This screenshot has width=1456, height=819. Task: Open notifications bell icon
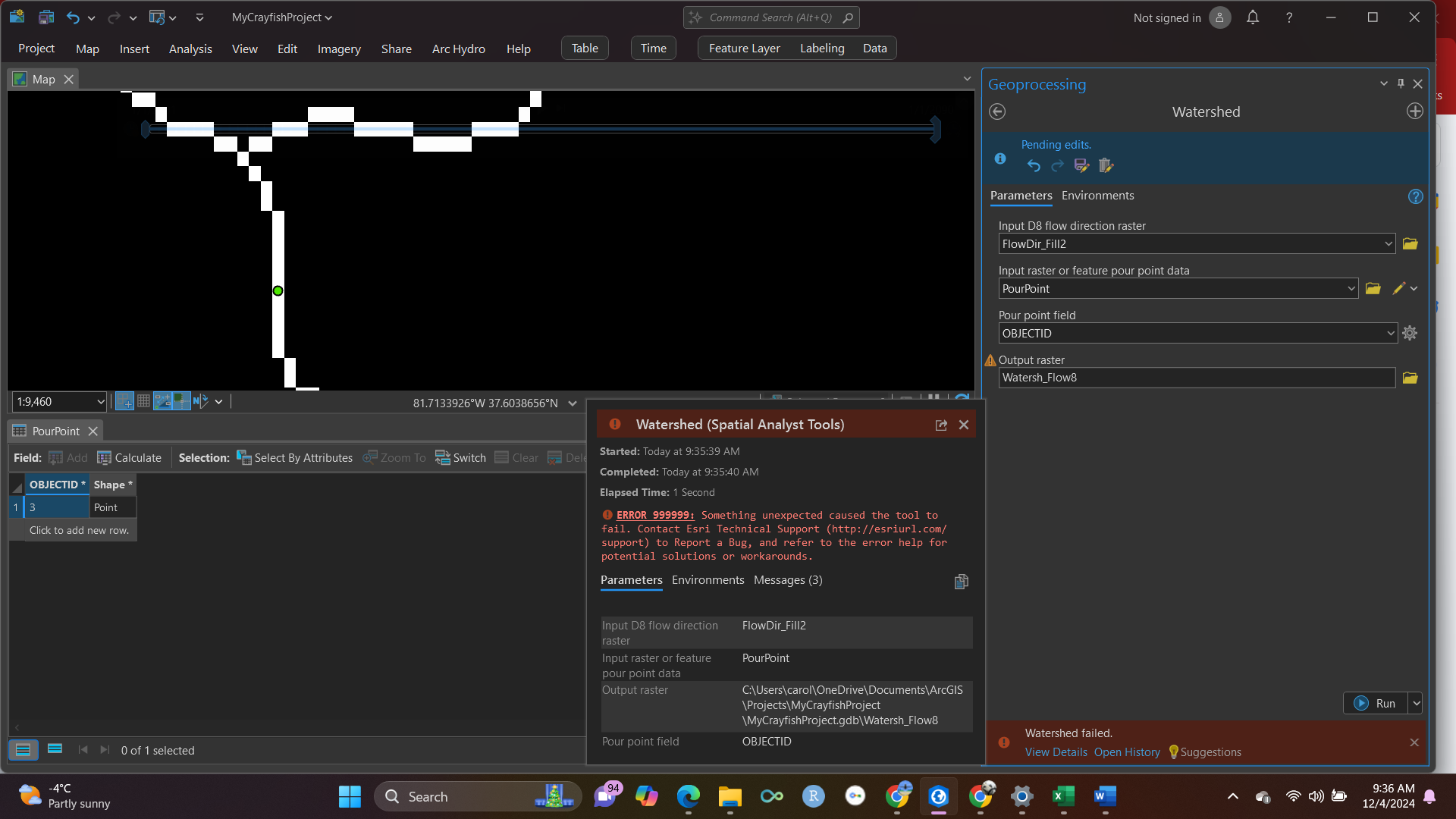click(x=1253, y=17)
